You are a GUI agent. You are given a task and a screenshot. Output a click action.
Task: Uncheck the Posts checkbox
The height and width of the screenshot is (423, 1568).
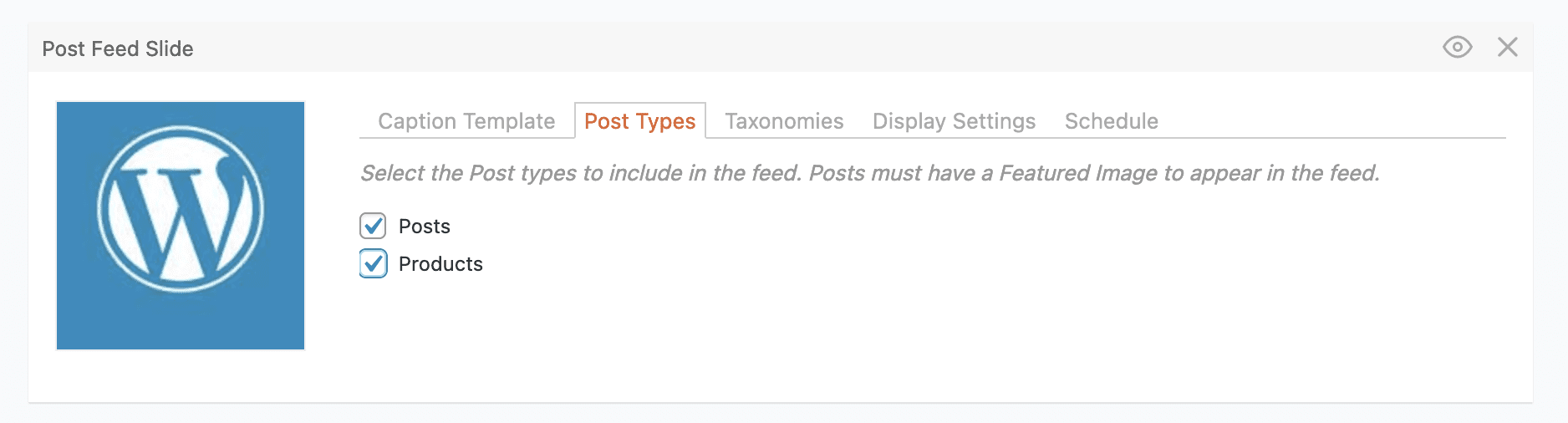click(x=373, y=227)
